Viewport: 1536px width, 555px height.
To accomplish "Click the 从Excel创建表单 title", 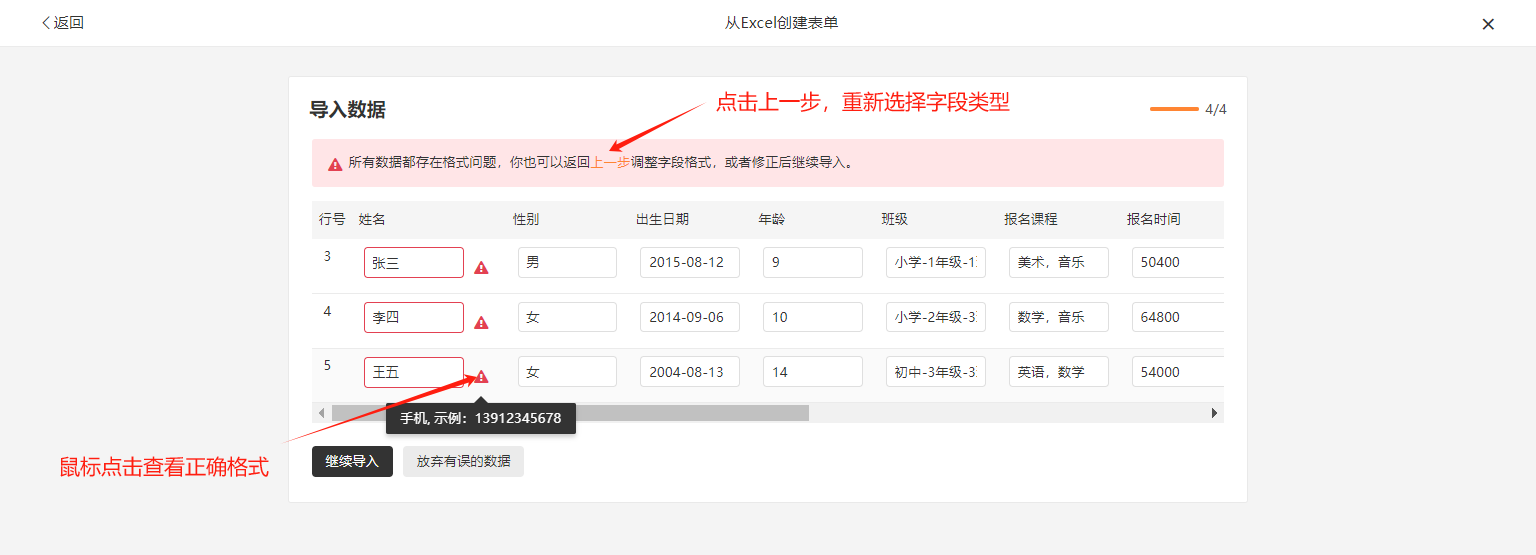I will [782, 23].
